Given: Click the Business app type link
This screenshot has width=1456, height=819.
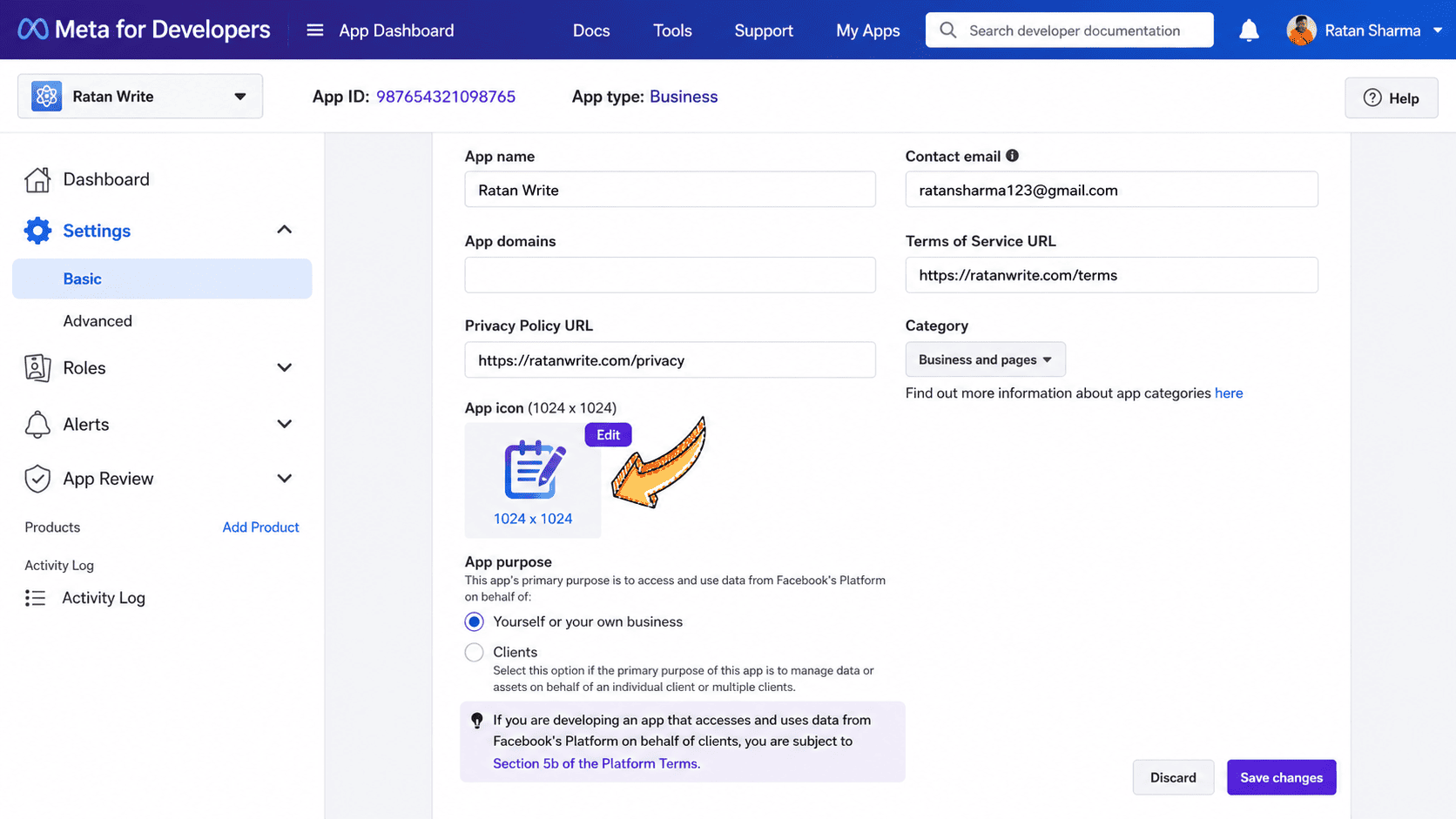Looking at the screenshot, I should [684, 97].
